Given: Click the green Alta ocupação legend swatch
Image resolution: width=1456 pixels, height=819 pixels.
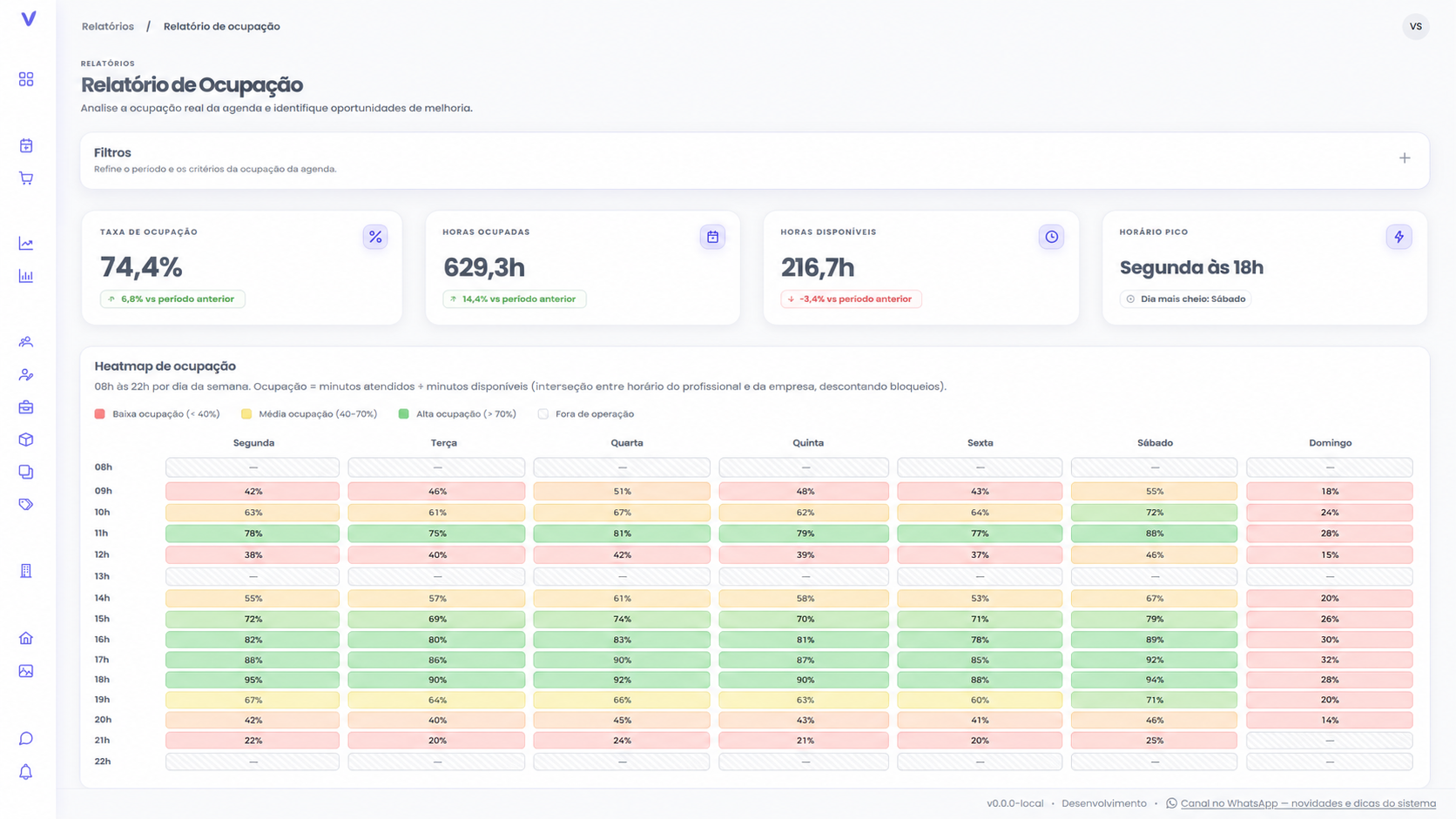Looking at the screenshot, I should click(404, 414).
